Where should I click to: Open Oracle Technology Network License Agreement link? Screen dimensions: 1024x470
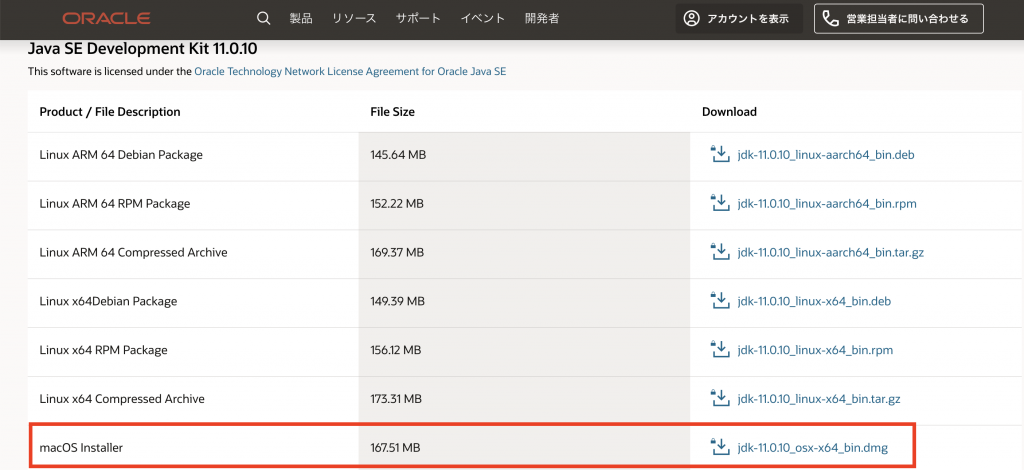click(350, 72)
